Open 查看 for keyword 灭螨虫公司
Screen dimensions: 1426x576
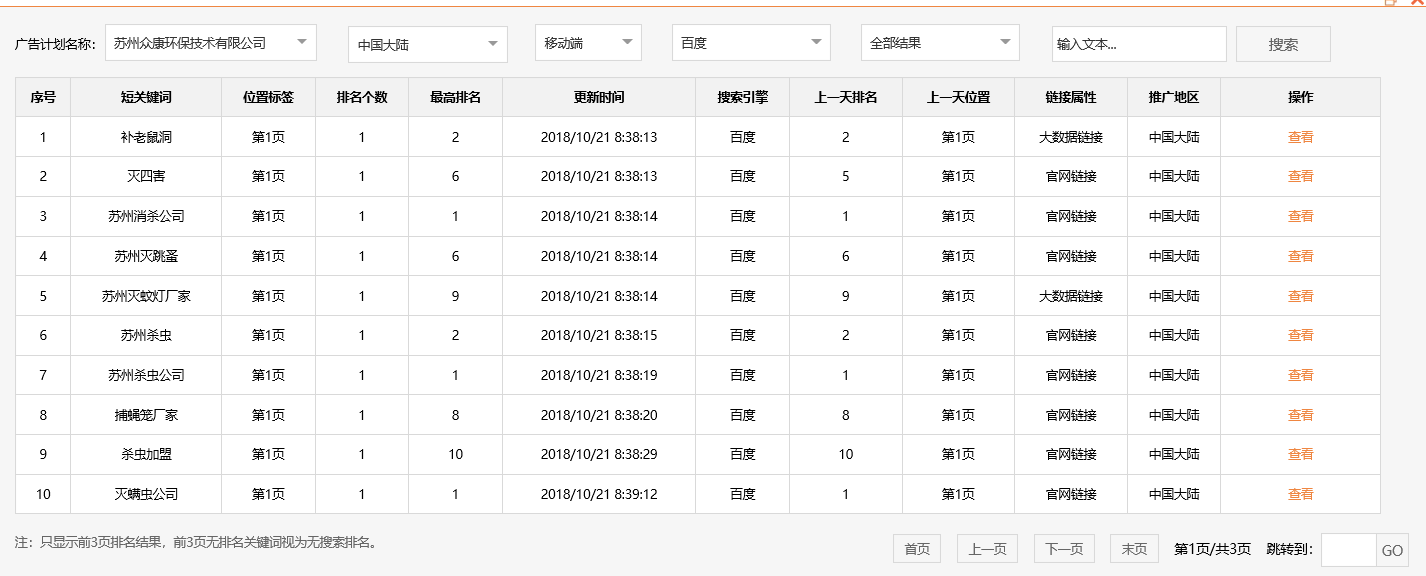pos(1301,493)
